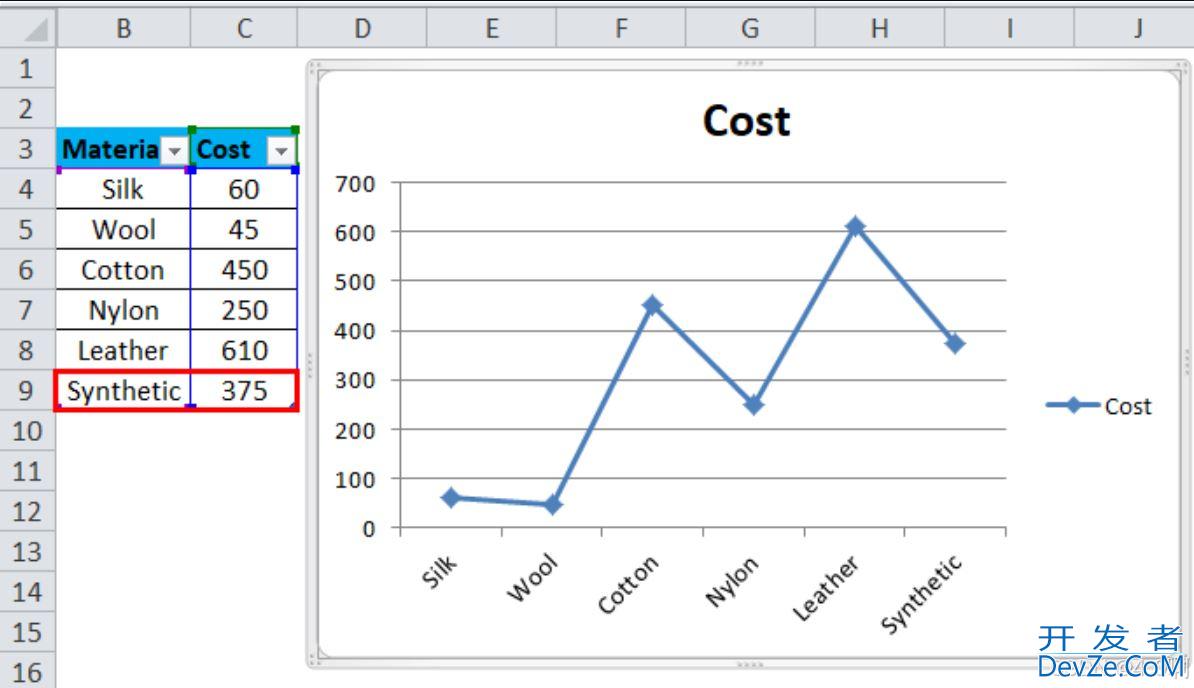Click the cell containing Wool
This screenshot has width=1194, height=688.
coord(123,230)
